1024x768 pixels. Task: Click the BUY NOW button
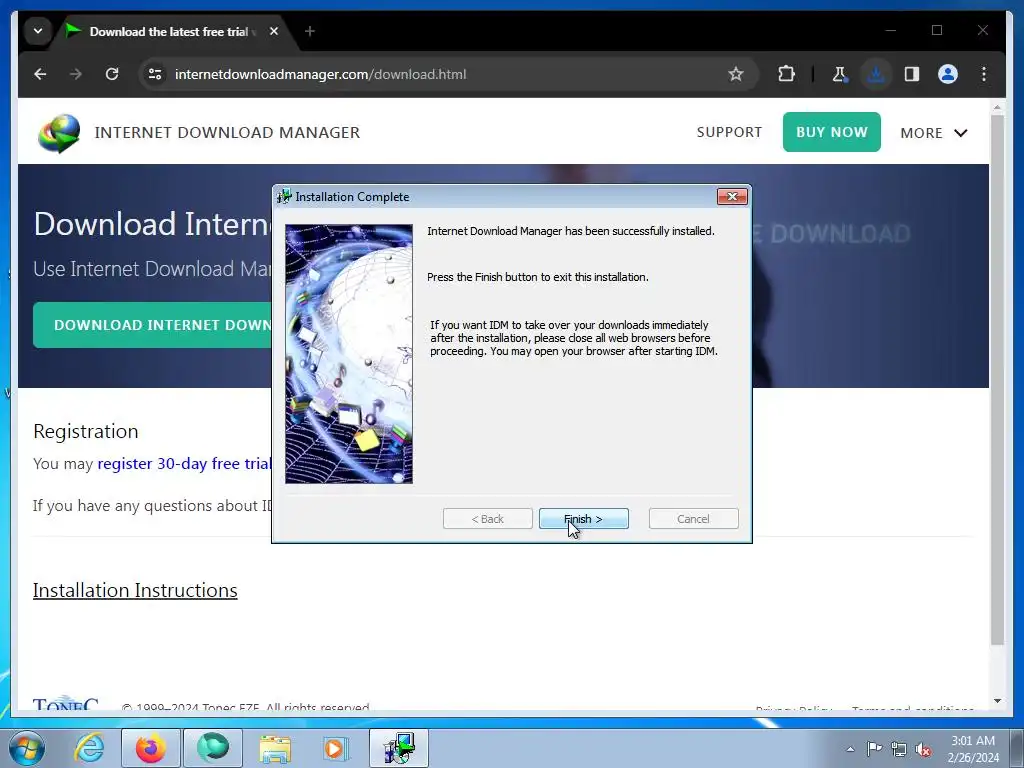pyautogui.click(x=831, y=132)
